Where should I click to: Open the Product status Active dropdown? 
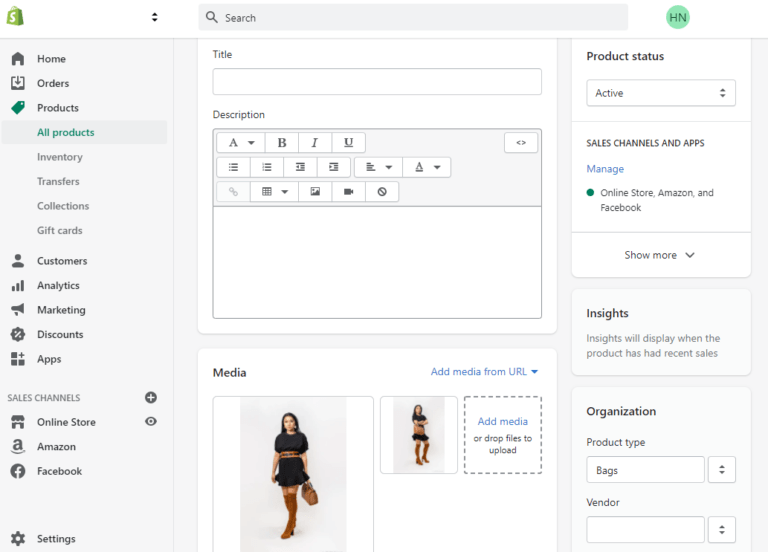[661, 93]
